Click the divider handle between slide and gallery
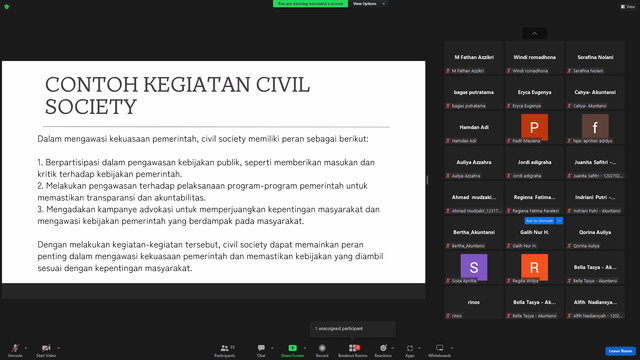640x360 pixels. pos(427,180)
